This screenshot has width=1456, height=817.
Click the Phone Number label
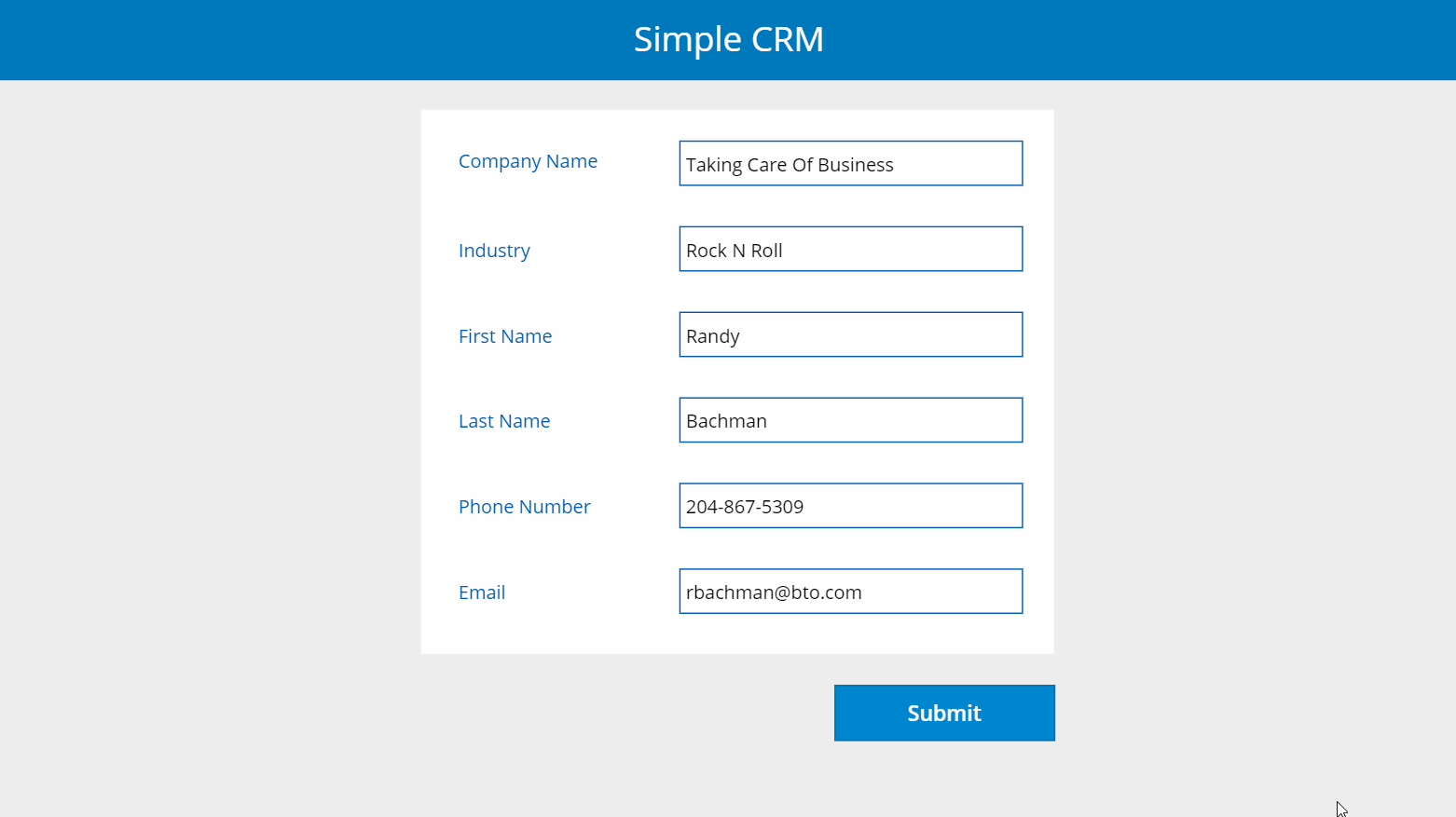click(x=524, y=507)
